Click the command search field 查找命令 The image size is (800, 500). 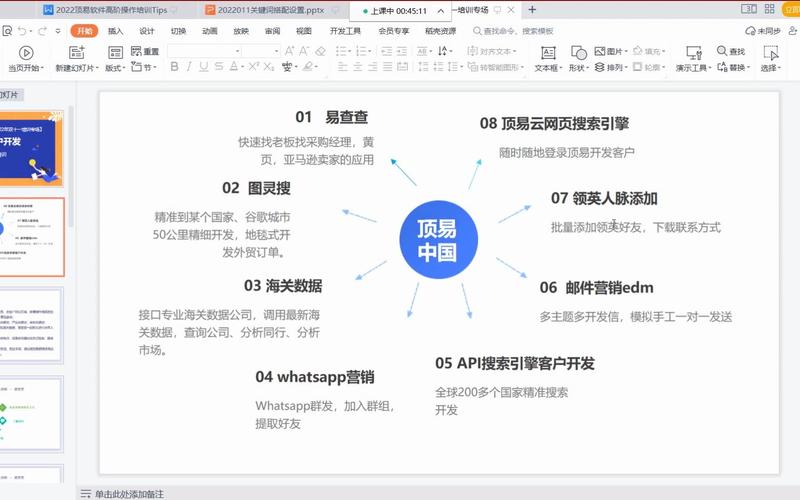point(513,31)
